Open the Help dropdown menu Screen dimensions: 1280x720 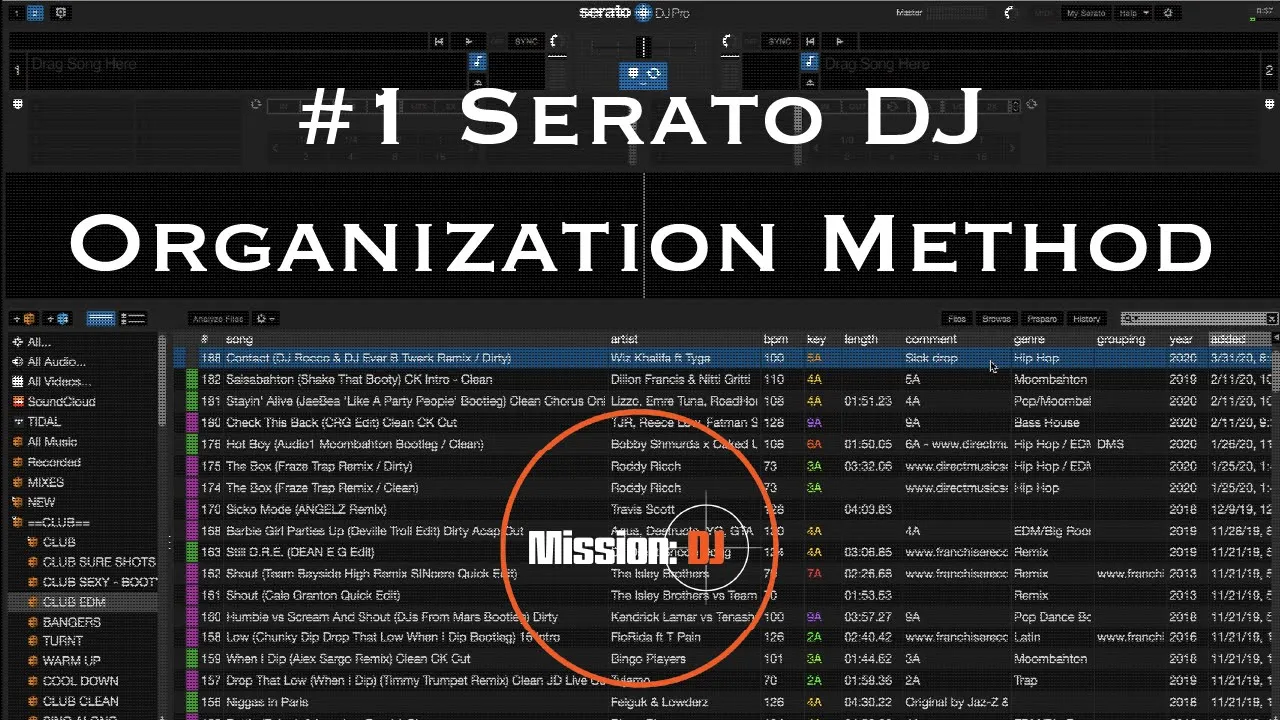tap(1133, 13)
